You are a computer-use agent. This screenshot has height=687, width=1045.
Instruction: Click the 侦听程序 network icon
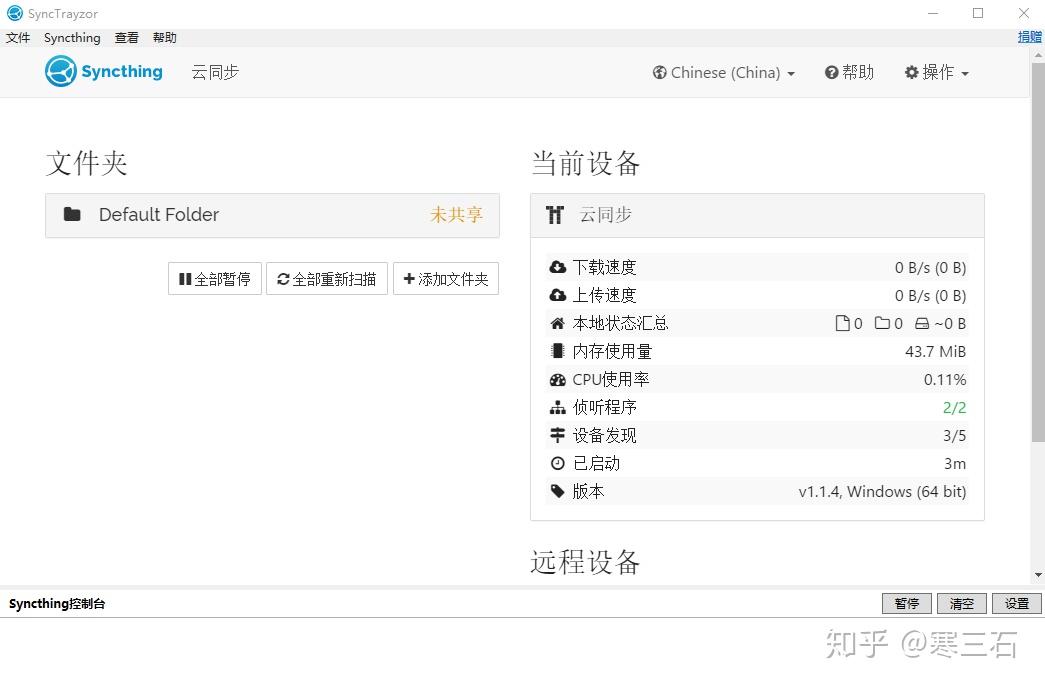click(557, 407)
